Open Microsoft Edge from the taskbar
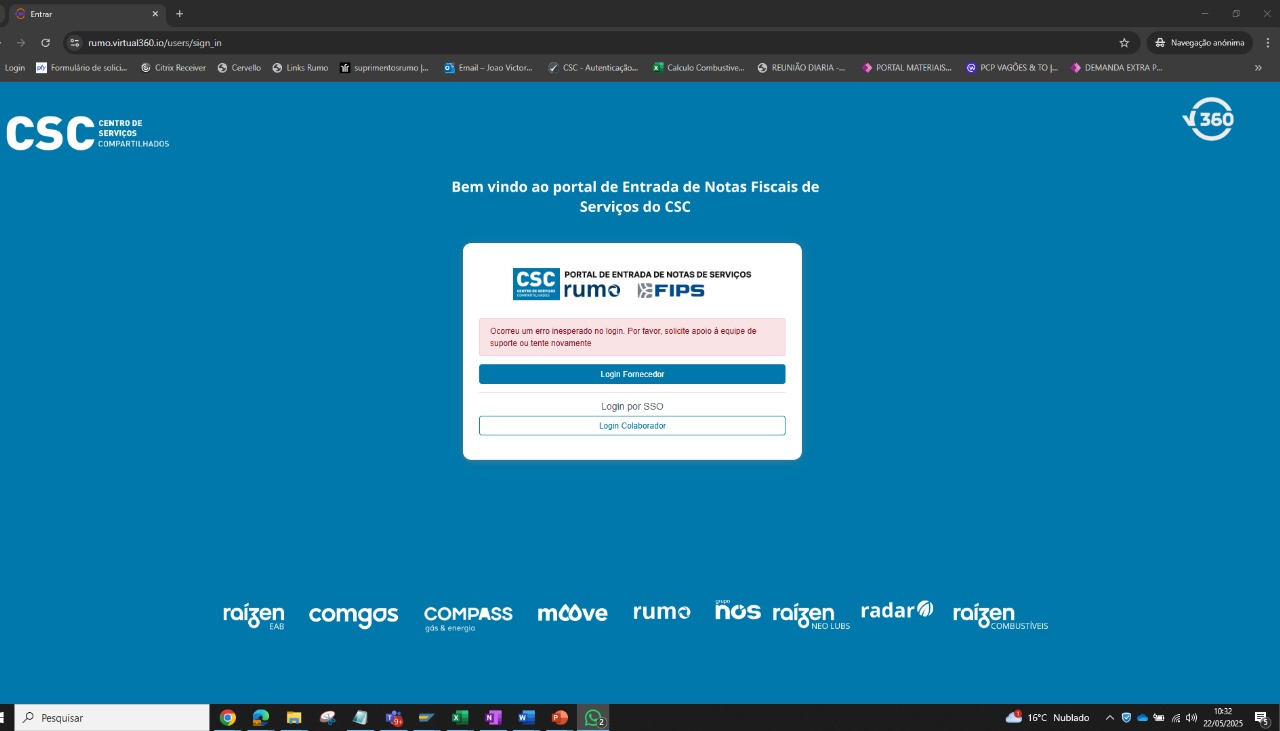 click(x=261, y=718)
